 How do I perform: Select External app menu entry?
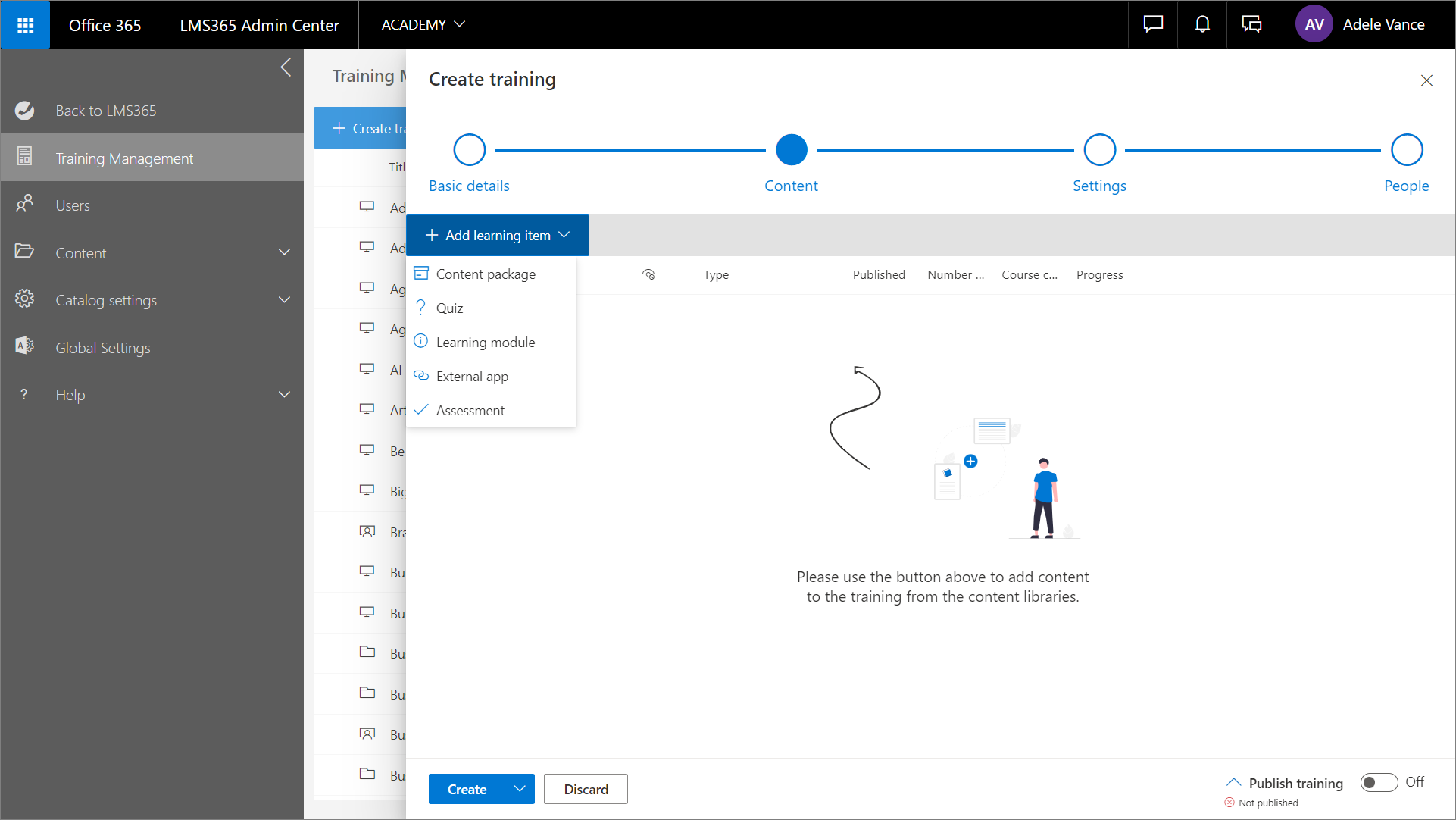tap(472, 377)
